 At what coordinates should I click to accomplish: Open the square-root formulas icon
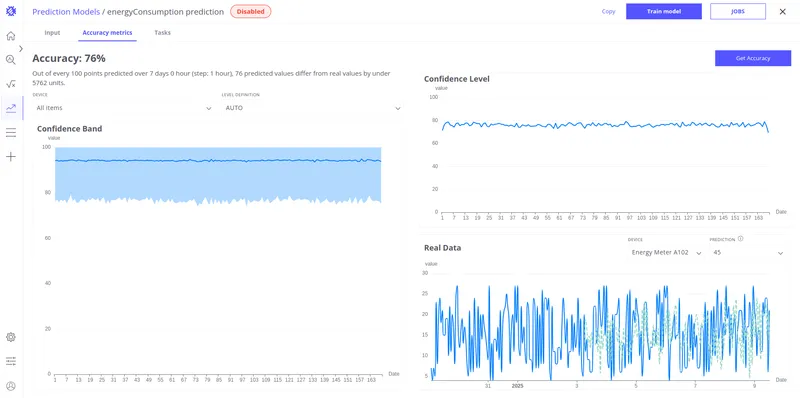(x=11, y=84)
